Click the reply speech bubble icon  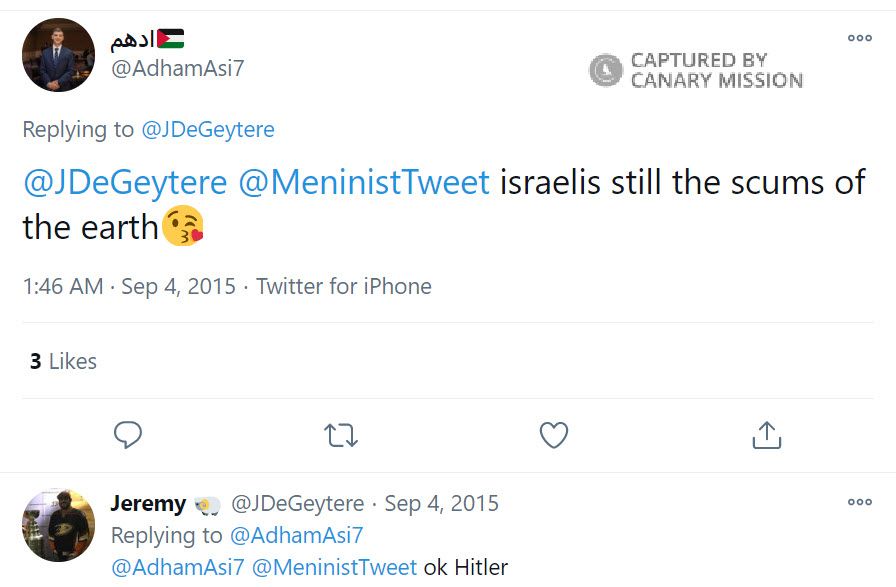pyautogui.click(x=128, y=435)
